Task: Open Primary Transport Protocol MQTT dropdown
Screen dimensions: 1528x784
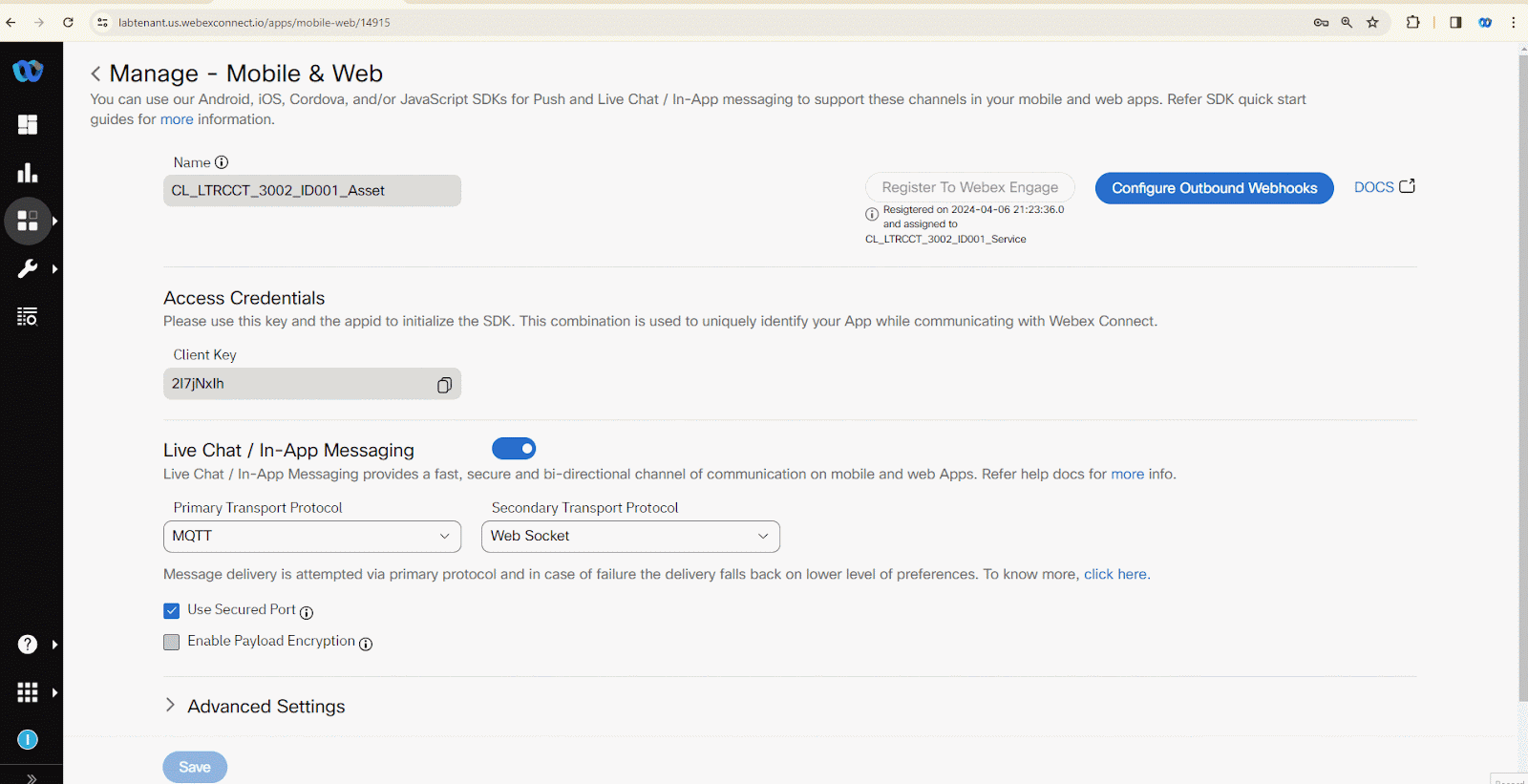Action: click(x=312, y=537)
